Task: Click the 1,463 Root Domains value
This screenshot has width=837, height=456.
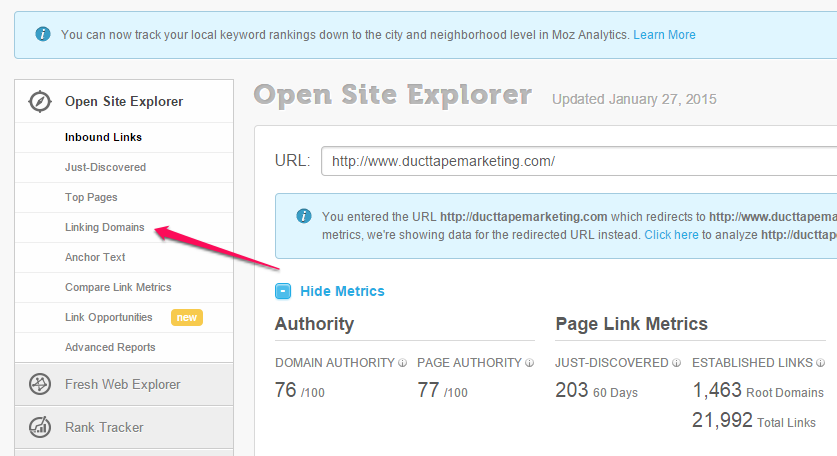Action: click(x=717, y=390)
